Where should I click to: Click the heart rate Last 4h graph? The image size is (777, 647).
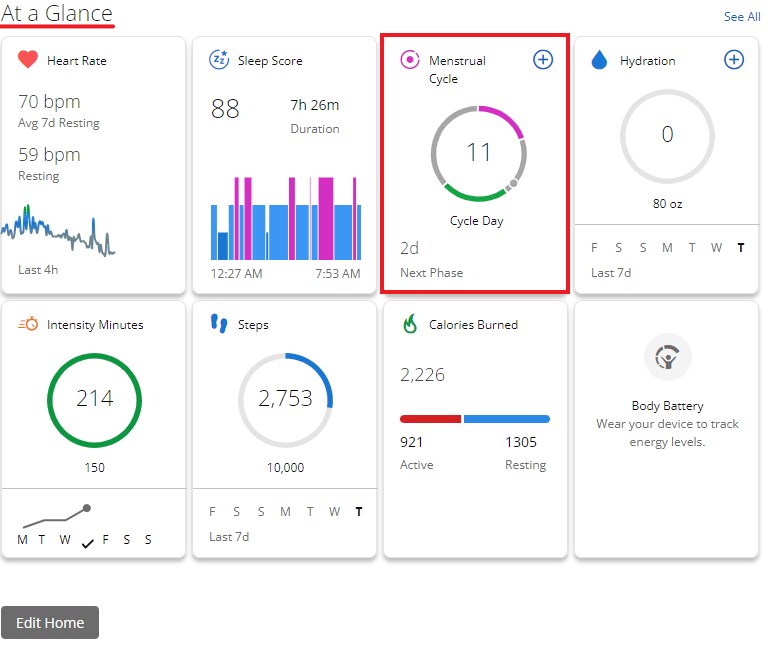pyautogui.click(x=58, y=231)
